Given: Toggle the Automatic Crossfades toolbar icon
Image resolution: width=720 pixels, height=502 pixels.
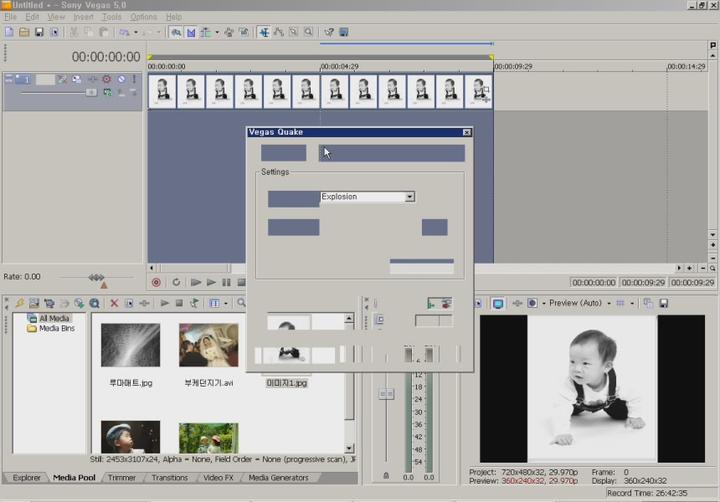Looking at the screenshot, I should (191, 32).
